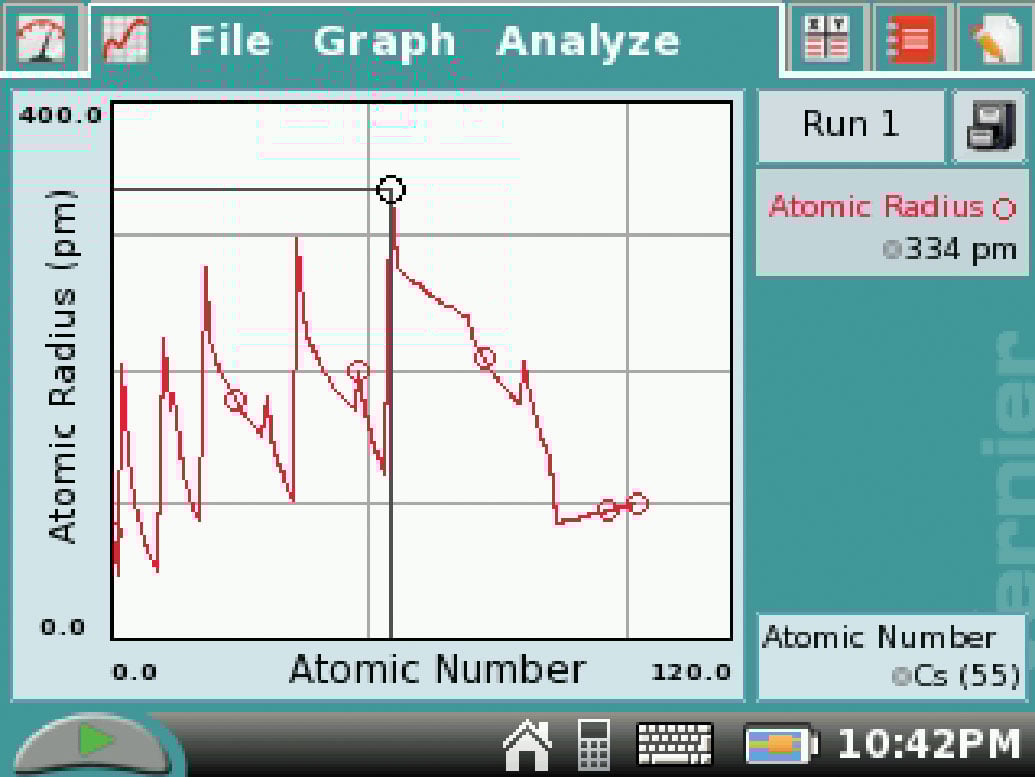The image size is (1035, 777).
Task: Select the Run 1 button
Action: click(x=851, y=125)
